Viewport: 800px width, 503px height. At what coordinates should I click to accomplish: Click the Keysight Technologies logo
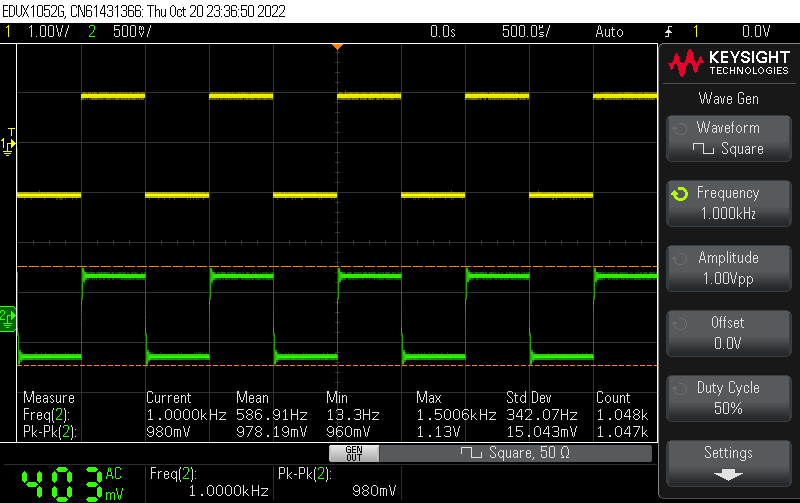point(729,64)
